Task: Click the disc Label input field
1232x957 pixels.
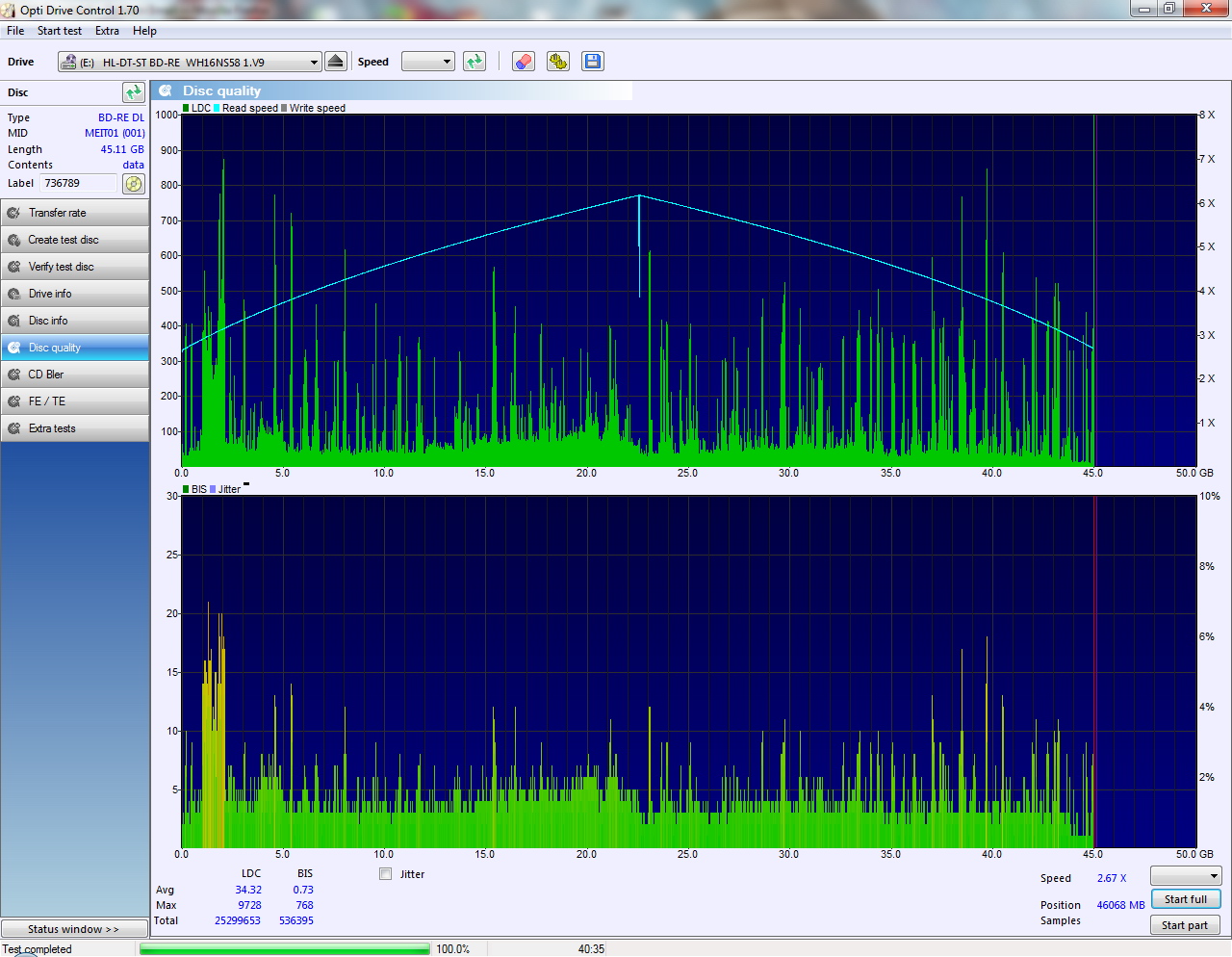Action: click(79, 183)
